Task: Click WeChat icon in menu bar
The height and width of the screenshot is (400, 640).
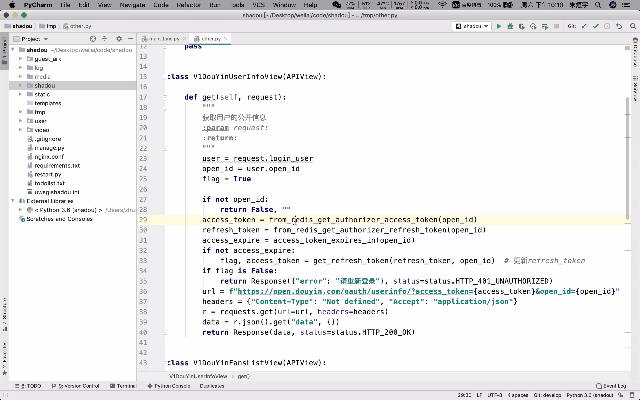Action: (336, 5)
